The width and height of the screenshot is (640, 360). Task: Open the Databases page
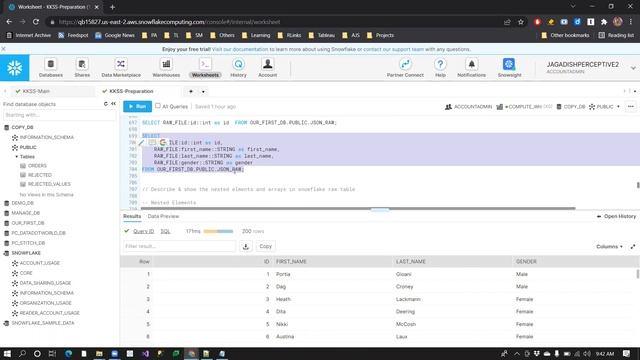pos(51,68)
